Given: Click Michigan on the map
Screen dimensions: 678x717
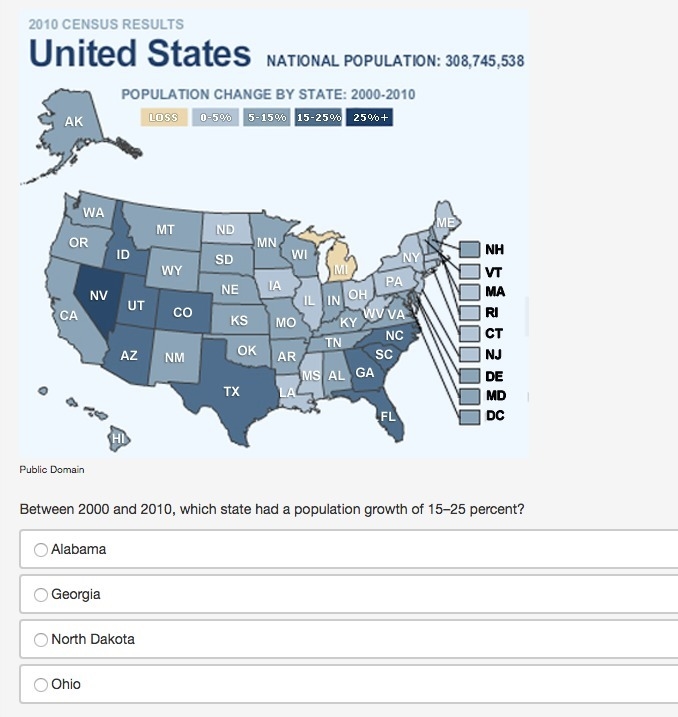Looking at the screenshot, I should (341, 264).
